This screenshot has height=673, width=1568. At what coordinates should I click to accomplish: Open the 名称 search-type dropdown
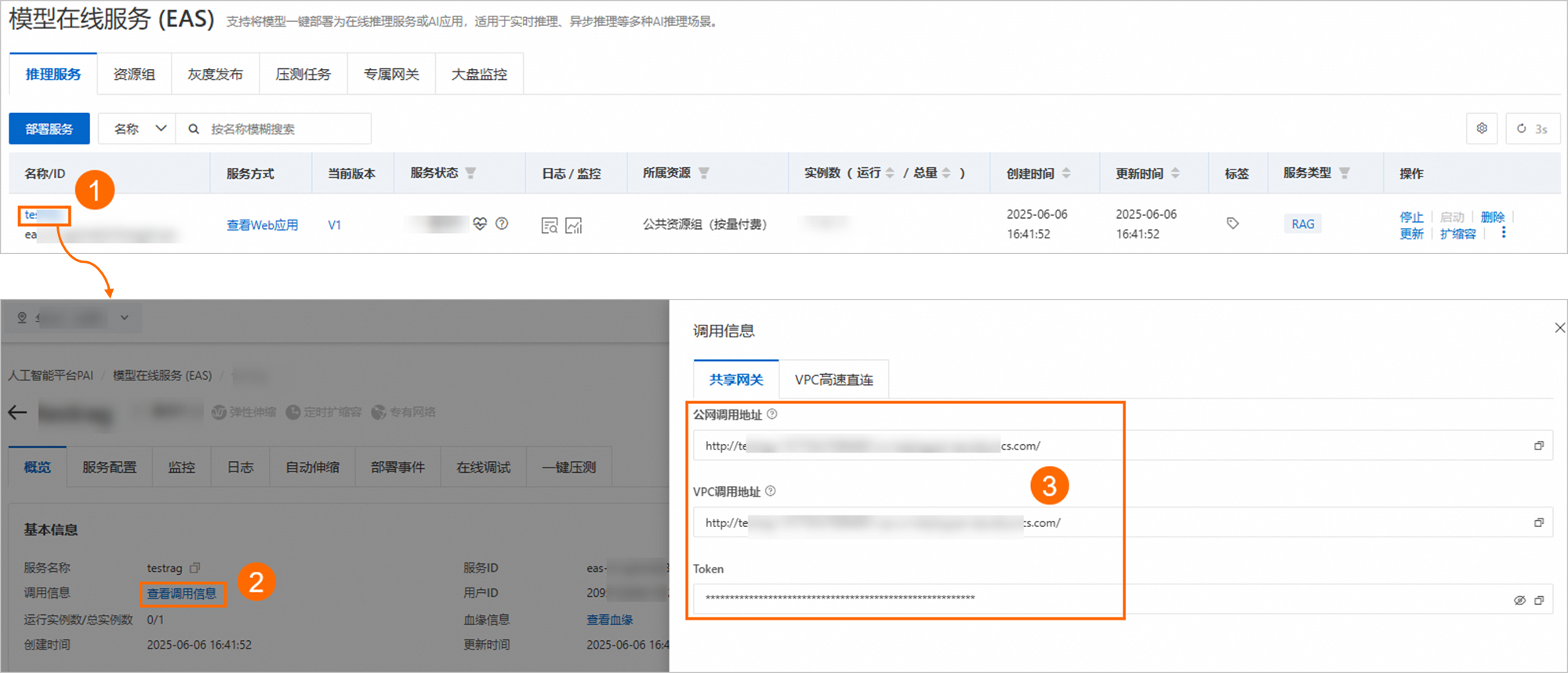click(x=138, y=129)
